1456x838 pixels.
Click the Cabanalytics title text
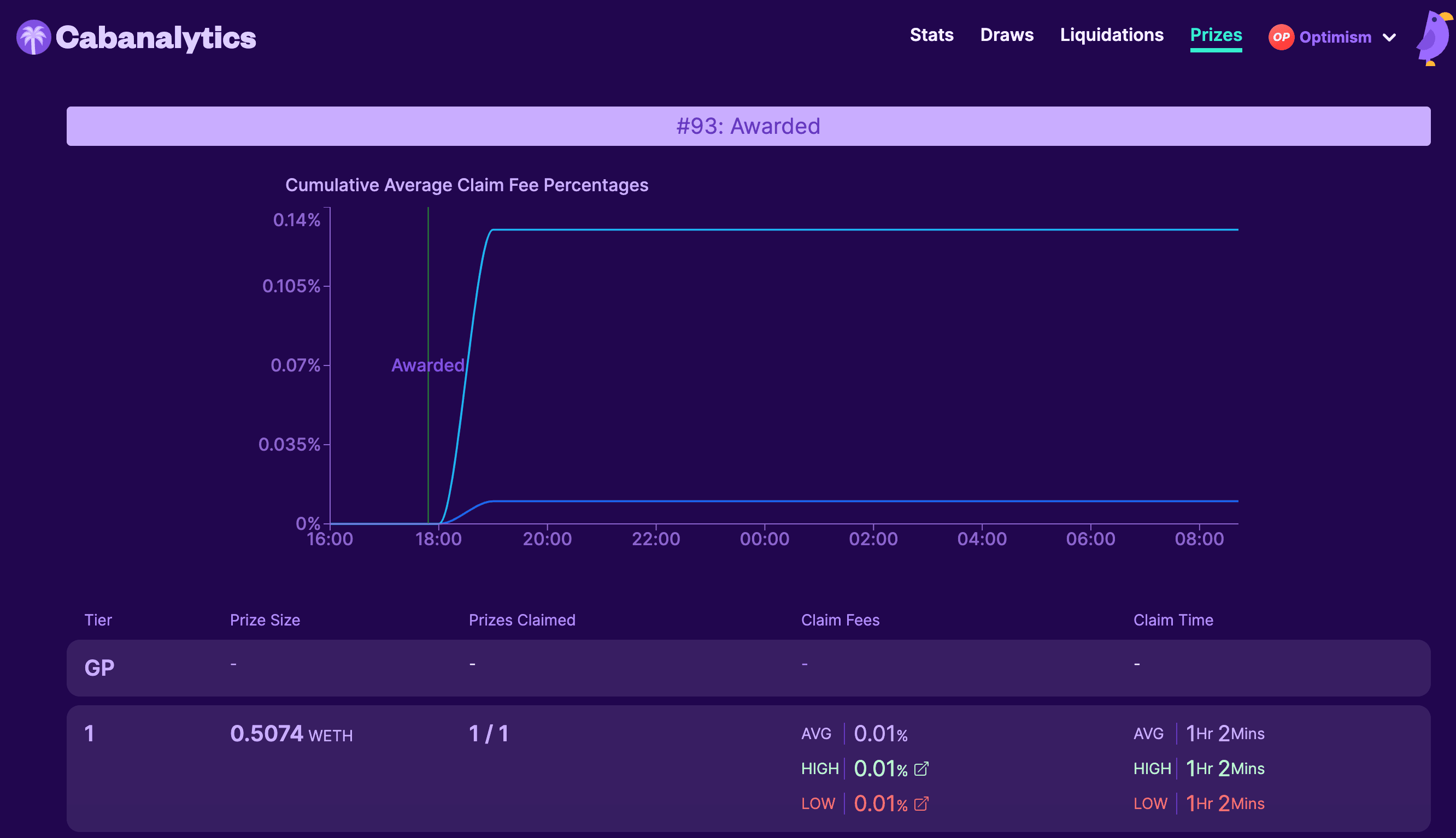click(155, 38)
